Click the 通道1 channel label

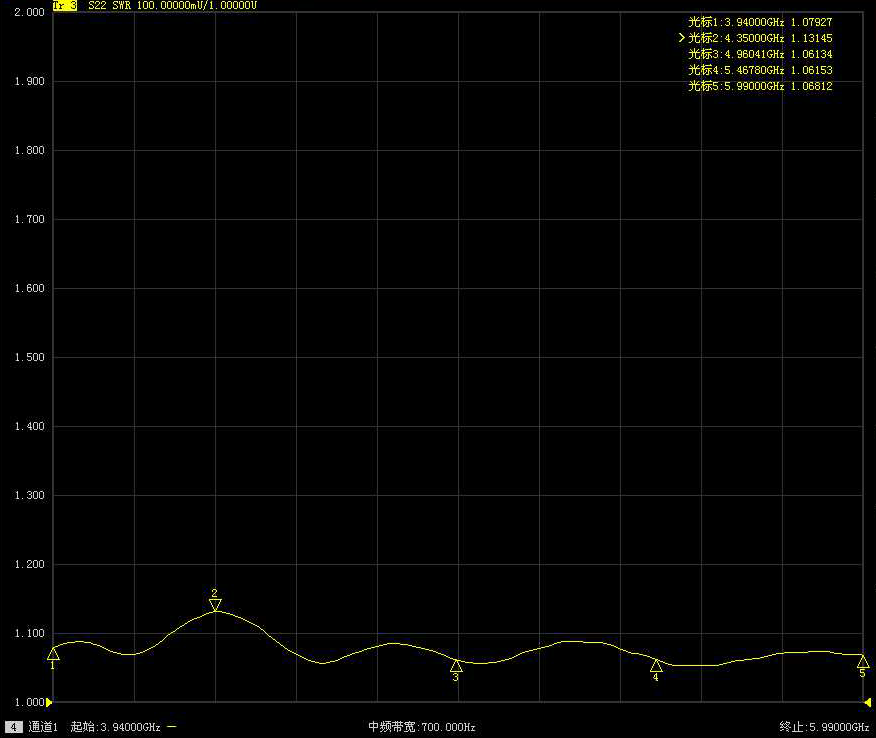[x=43, y=727]
